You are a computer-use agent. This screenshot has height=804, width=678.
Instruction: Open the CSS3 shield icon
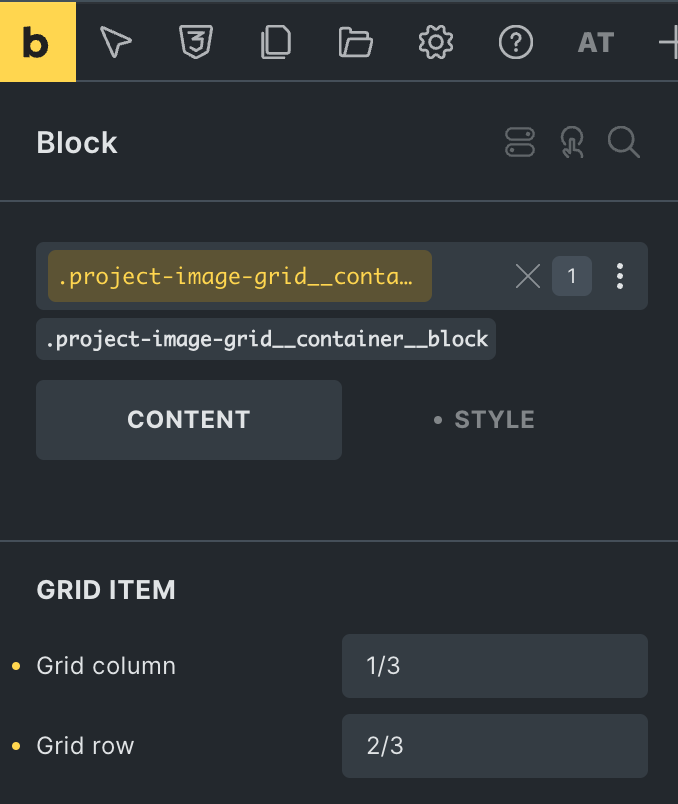click(196, 42)
